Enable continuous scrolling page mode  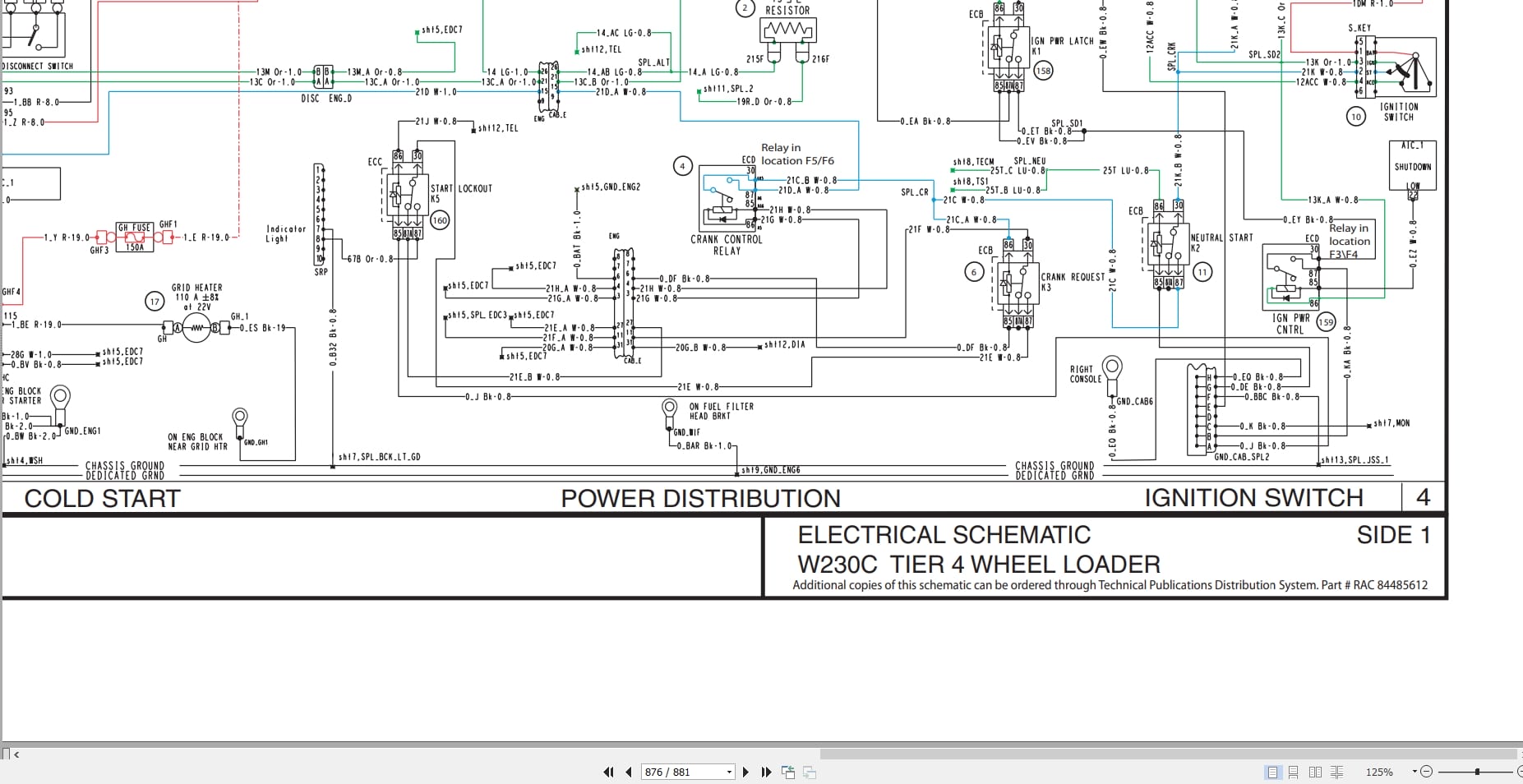pyautogui.click(x=1294, y=772)
